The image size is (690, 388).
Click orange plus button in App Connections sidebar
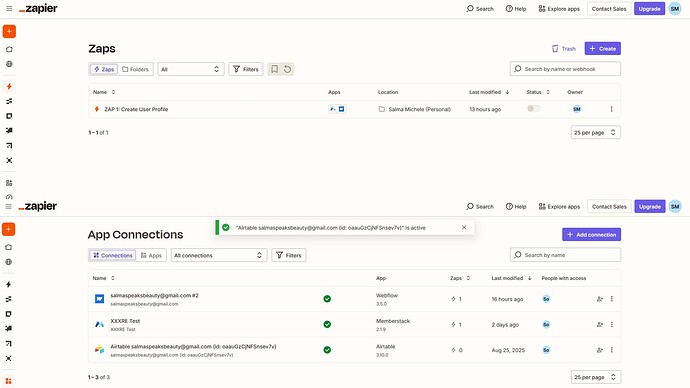[9, 229]
